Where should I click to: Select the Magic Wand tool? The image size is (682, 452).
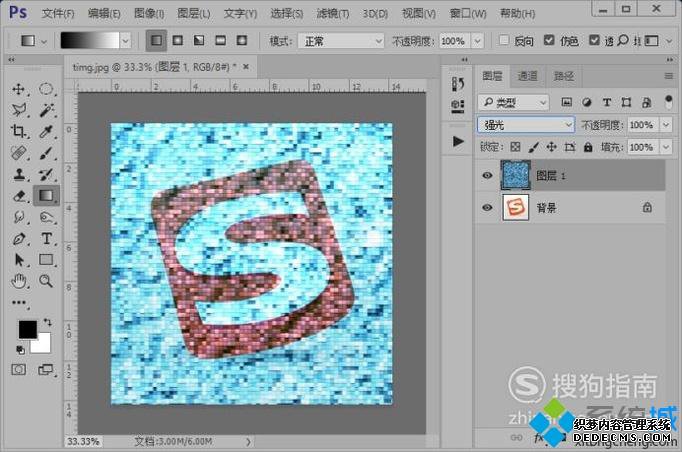click(x=46, y=110)
